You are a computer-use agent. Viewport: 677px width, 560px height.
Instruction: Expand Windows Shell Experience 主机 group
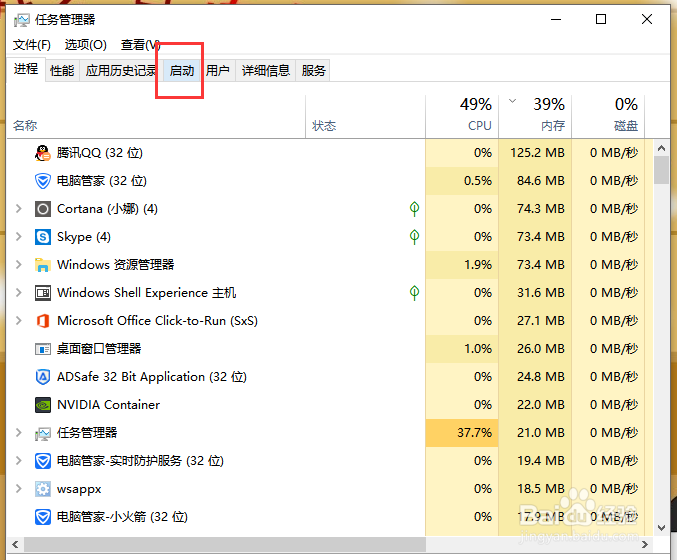pyautogui.click(x=18, y=293)
